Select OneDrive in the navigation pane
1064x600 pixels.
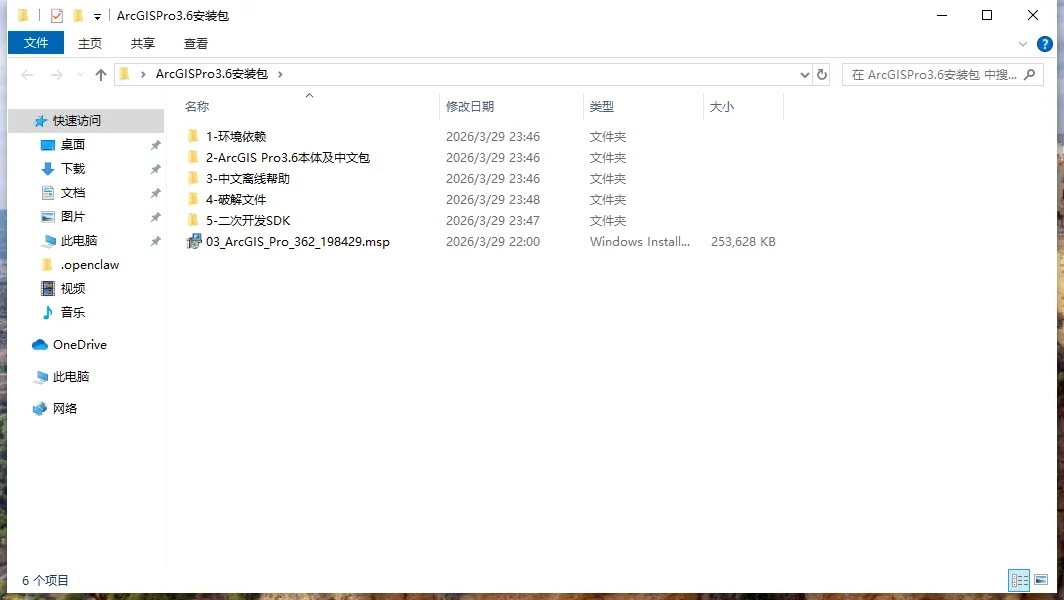point(79,345)
